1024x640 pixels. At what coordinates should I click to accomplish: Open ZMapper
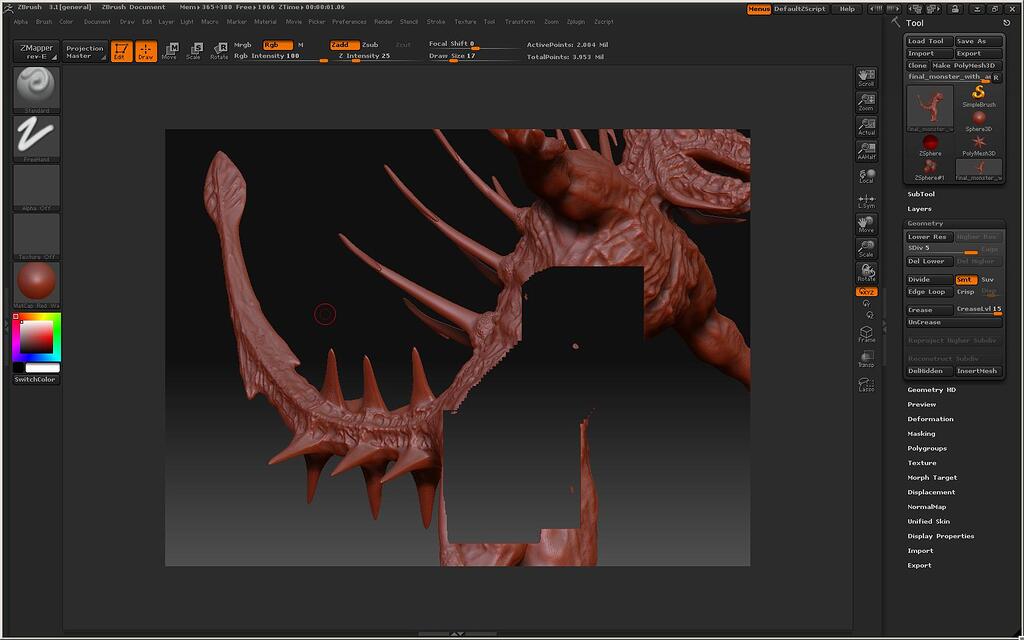(x=35, y=49)
